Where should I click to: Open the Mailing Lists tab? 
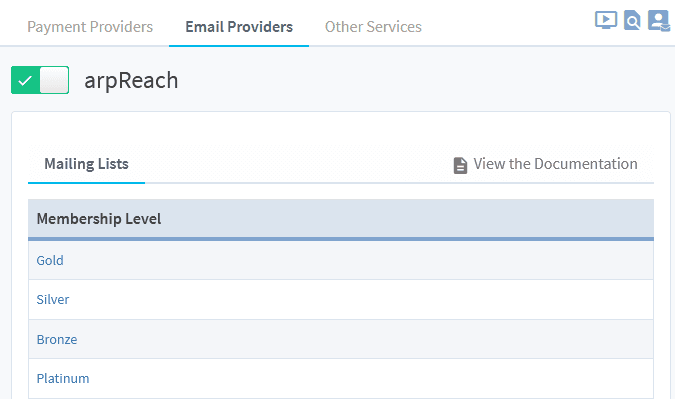pyautogui.click(x=87, y=164)
